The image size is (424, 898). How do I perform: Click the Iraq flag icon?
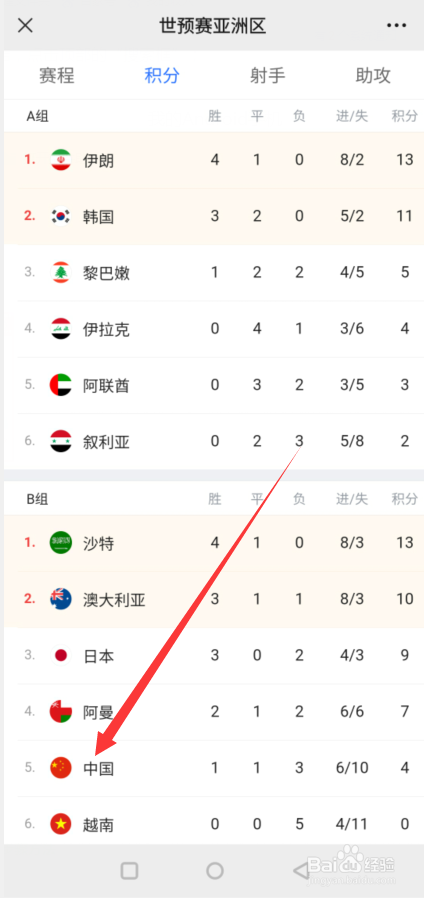pyautogui.click(x=61, y=329)
